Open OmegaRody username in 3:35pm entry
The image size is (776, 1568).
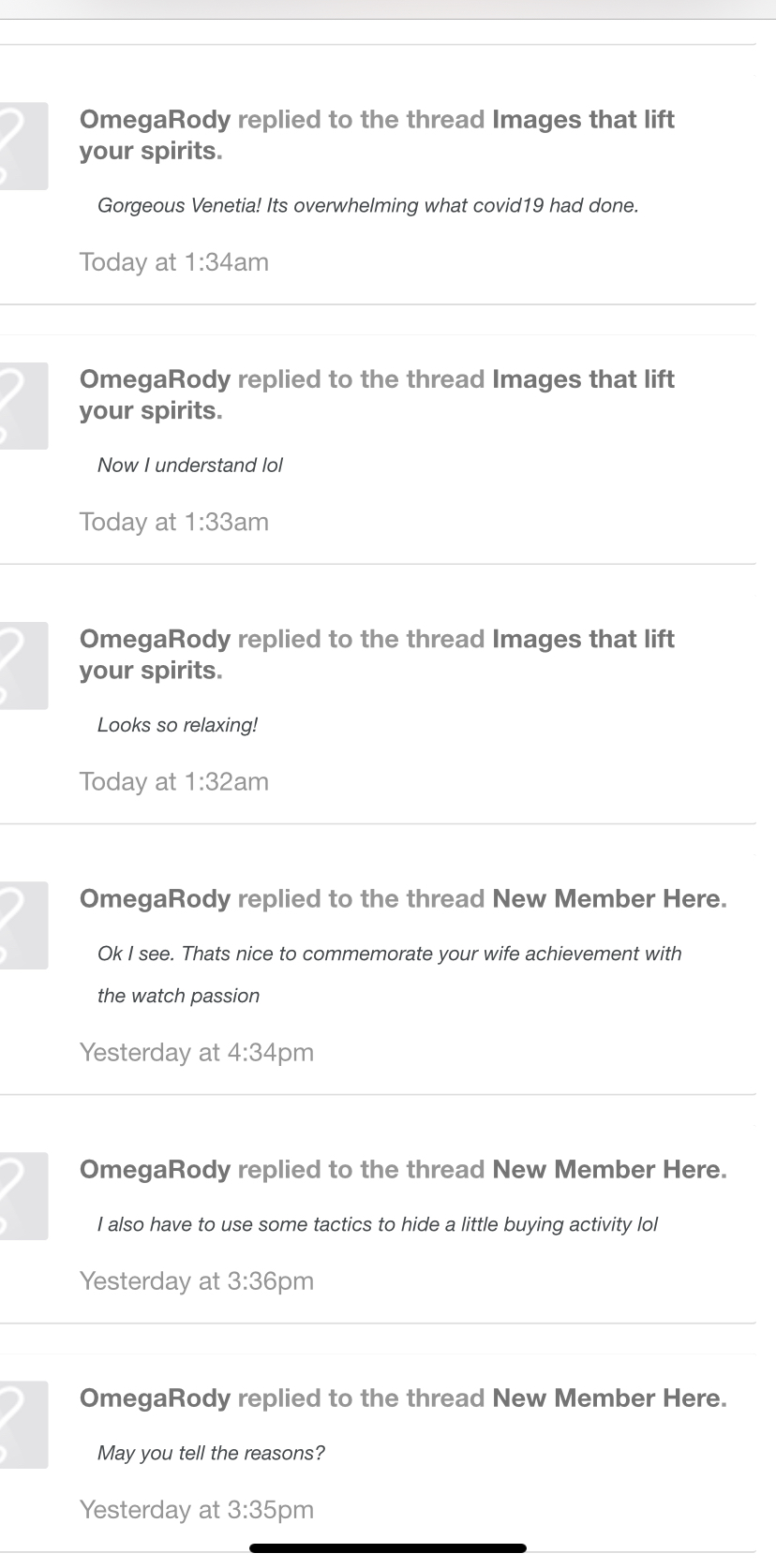point(155,1398)
